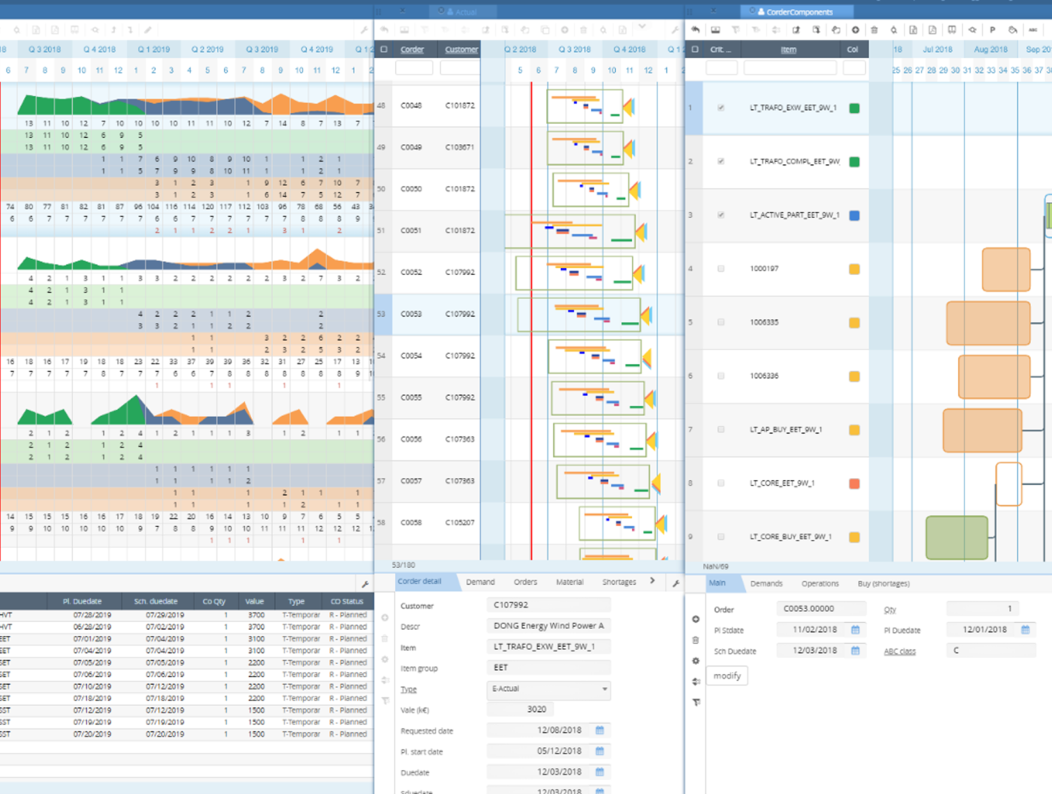
Task: Toggle select-all checkbox in Corder column header
Action: (x=384, y=49)
